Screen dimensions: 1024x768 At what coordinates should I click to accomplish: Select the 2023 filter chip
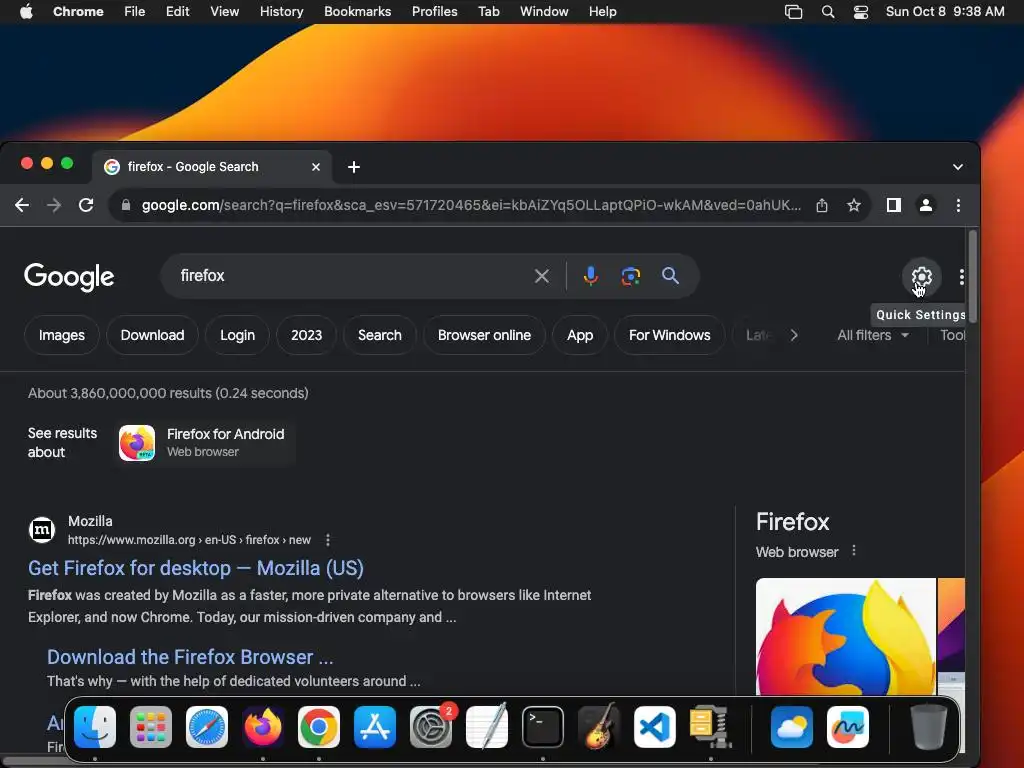[x=306, y=335]
